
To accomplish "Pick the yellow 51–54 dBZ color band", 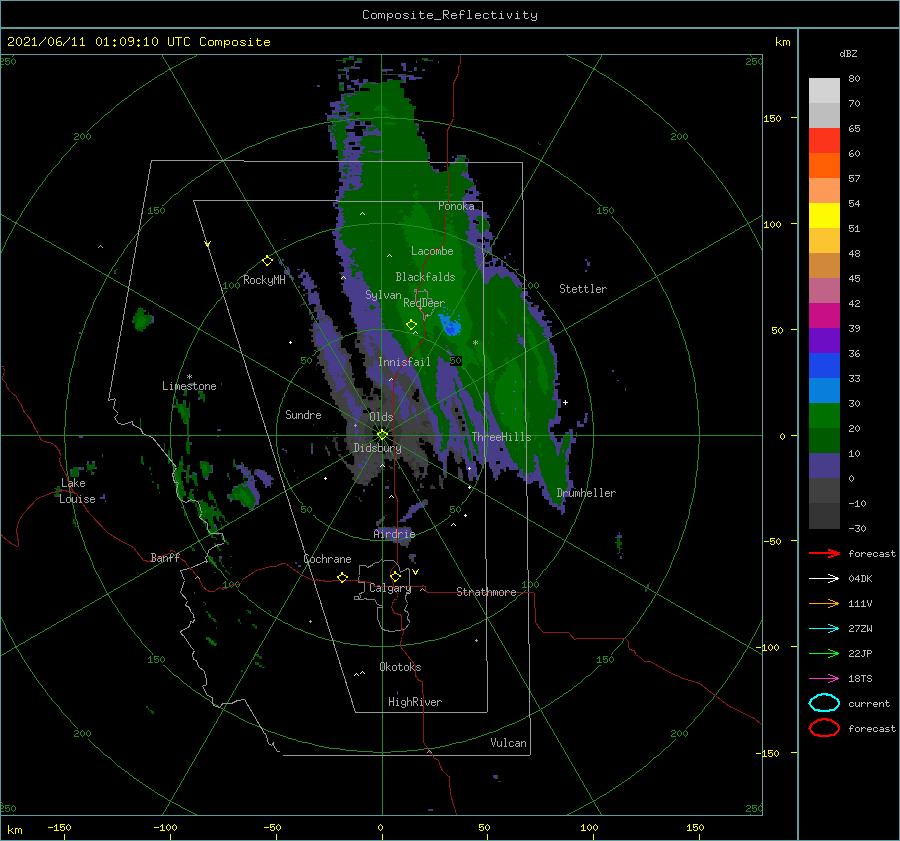I will click(824, 216).
